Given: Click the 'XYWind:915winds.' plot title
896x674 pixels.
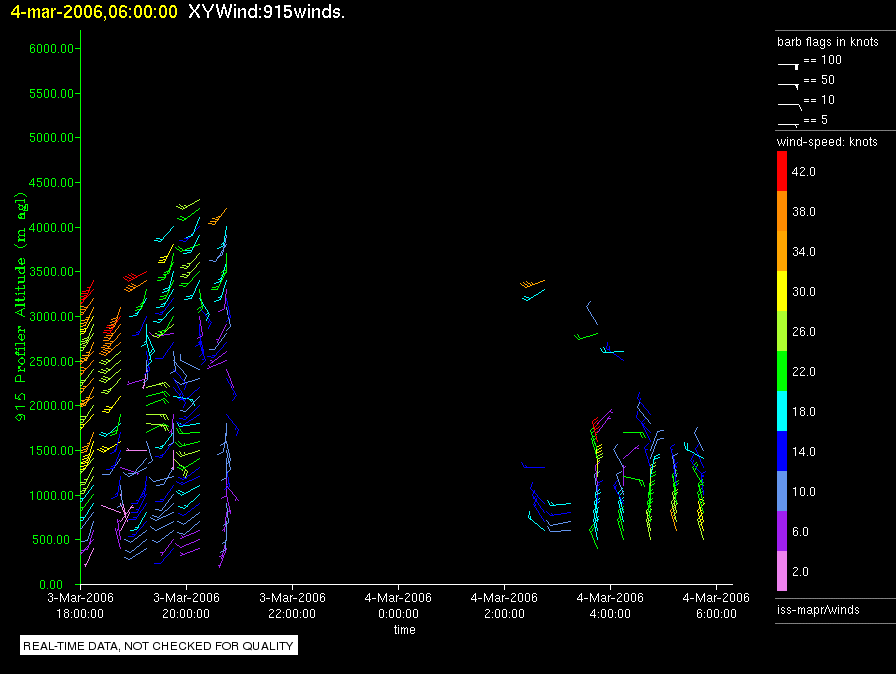Looking at the screenshot, I should coord(267,12).
